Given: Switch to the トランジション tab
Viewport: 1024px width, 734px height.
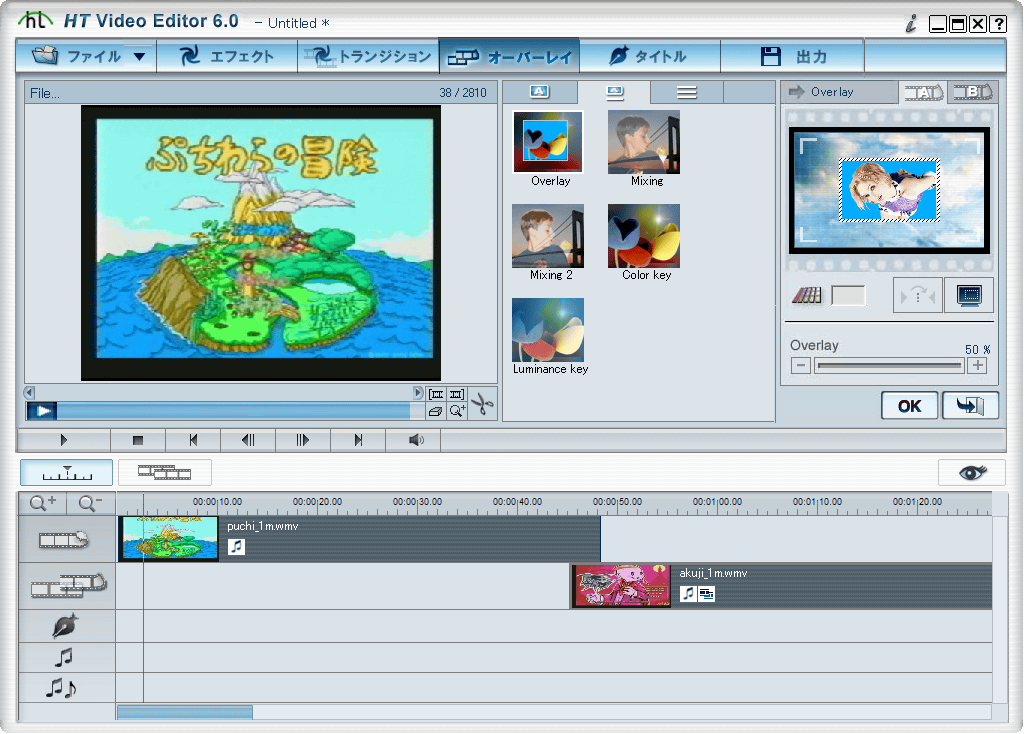Looking at the screenshot, I should (368, 56).
